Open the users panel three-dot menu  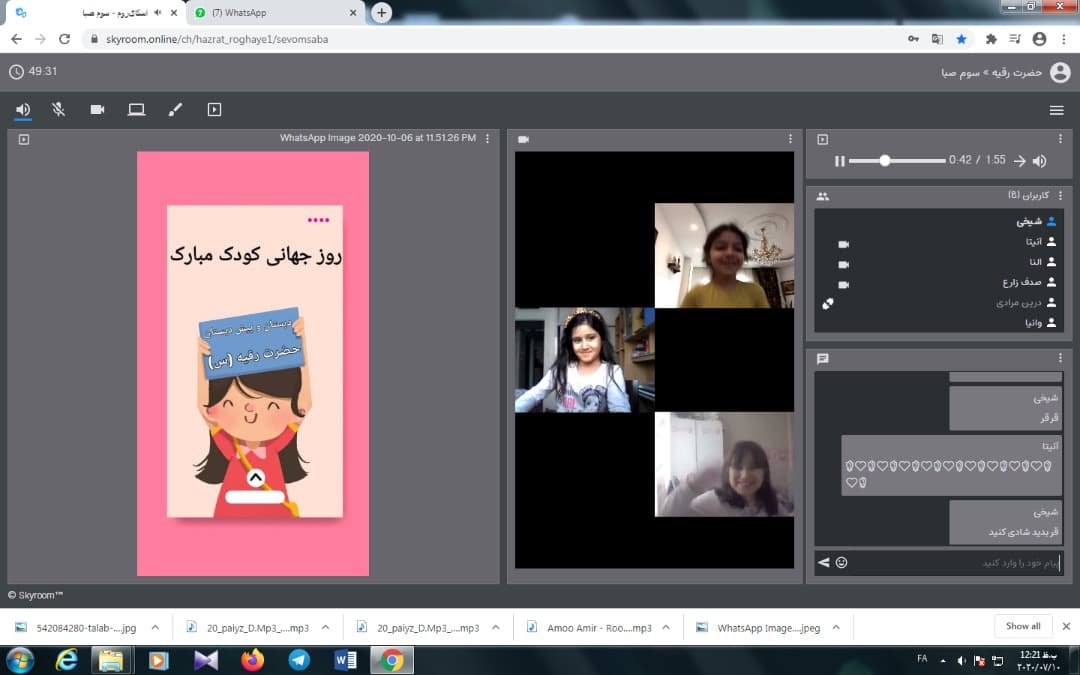pyautogui.click(x=1061, y=196)
